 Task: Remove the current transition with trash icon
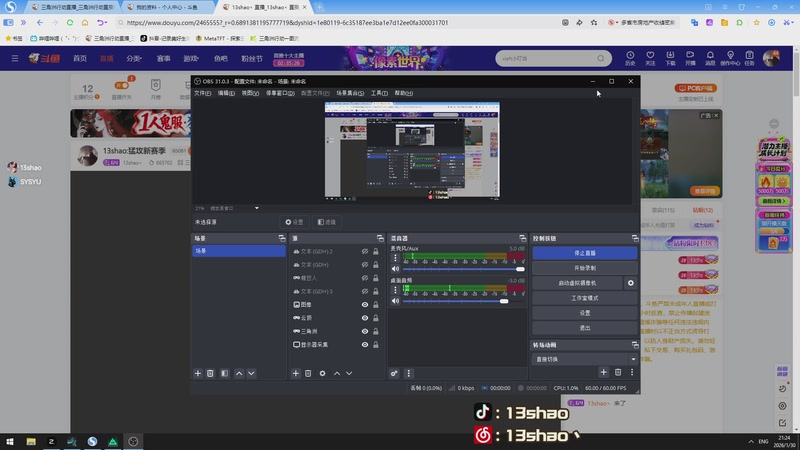pyautogui.click(x=618, y=372)
